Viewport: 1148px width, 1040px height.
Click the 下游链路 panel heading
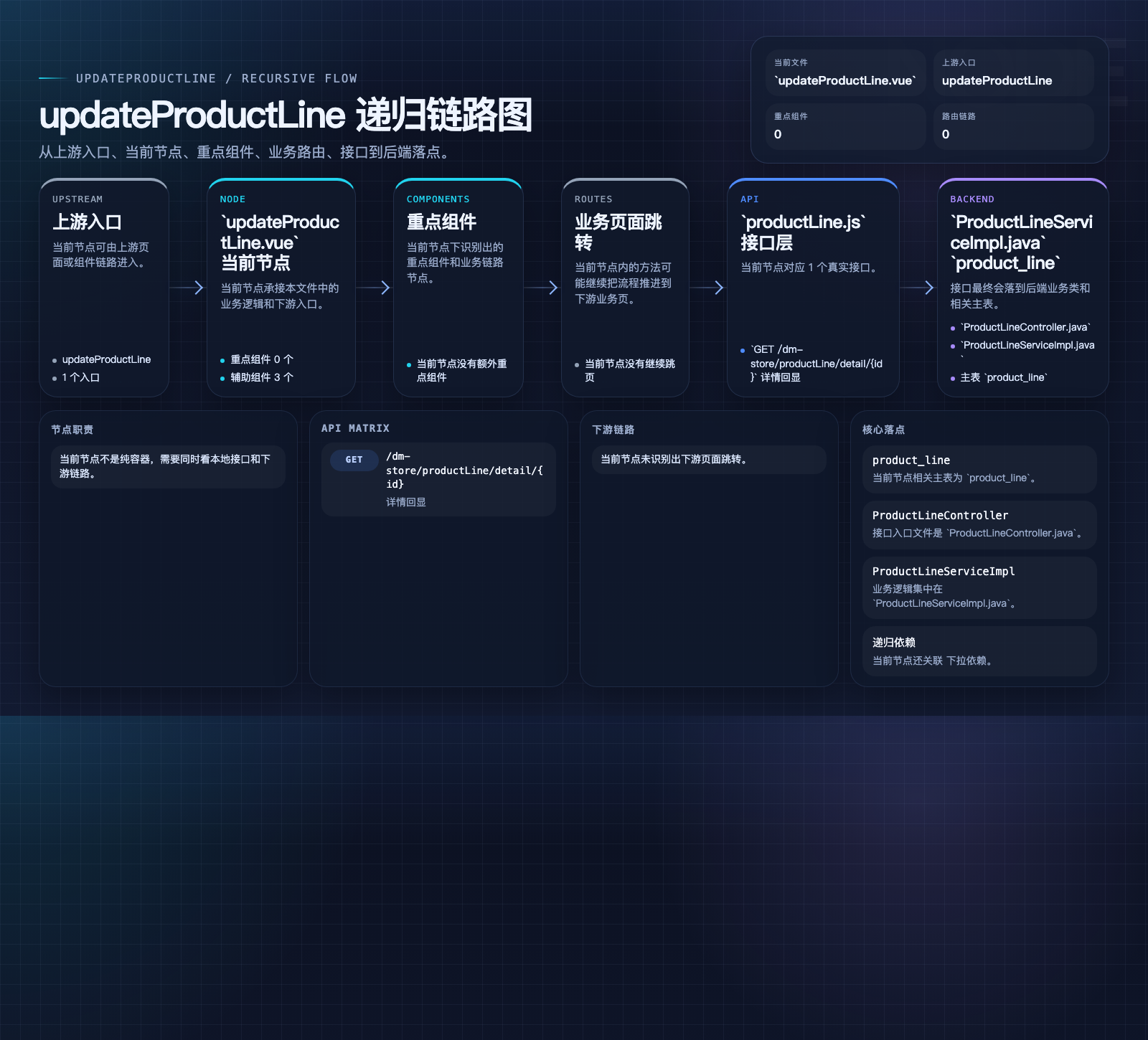(613, 430)
